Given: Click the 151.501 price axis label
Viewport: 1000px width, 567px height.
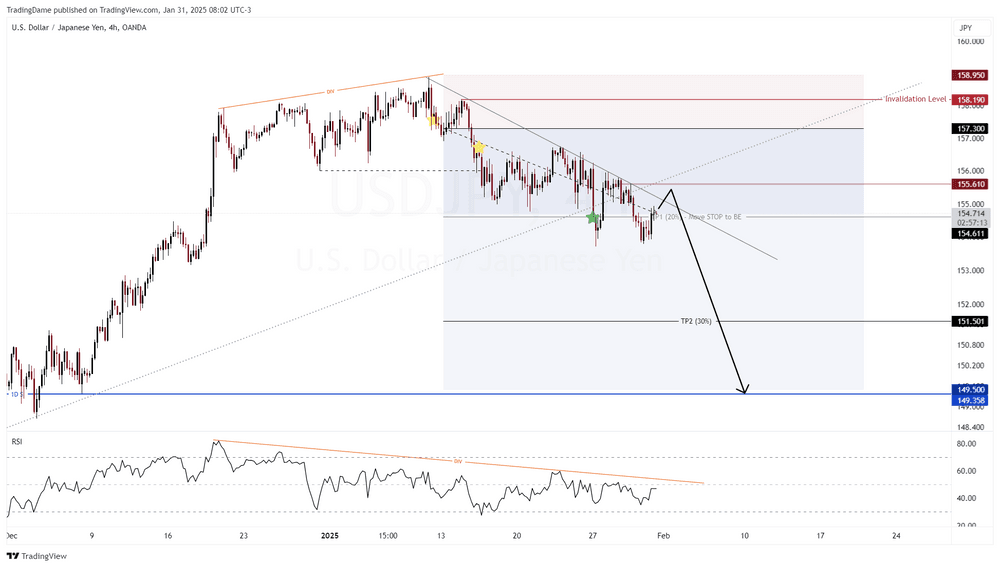Looking at the screenshot, I should pyautogui.click(x=971, y=322).
